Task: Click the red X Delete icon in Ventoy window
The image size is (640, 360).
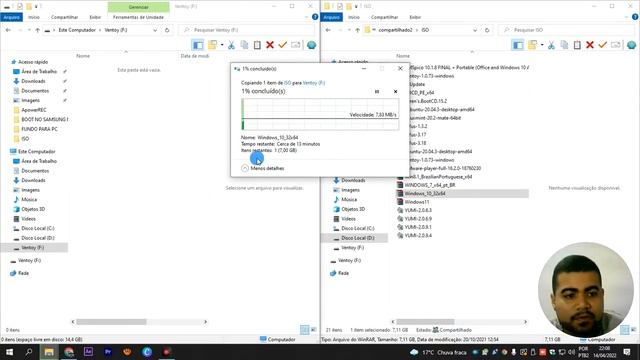Action: coord(270,45)
